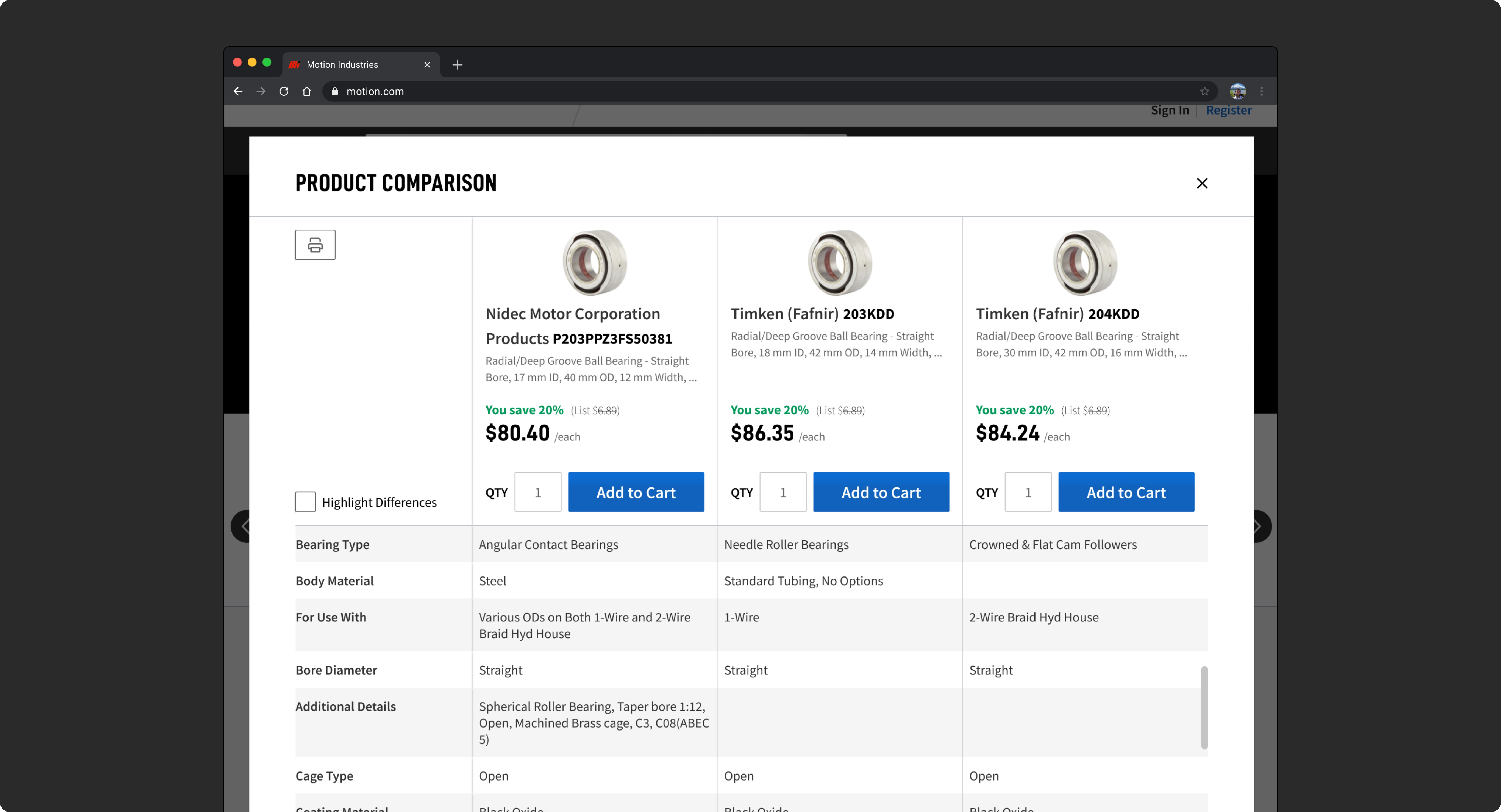Reload the page with refresh icon
This screenshot has height=812, width=1501.
[x=284, y=91]
